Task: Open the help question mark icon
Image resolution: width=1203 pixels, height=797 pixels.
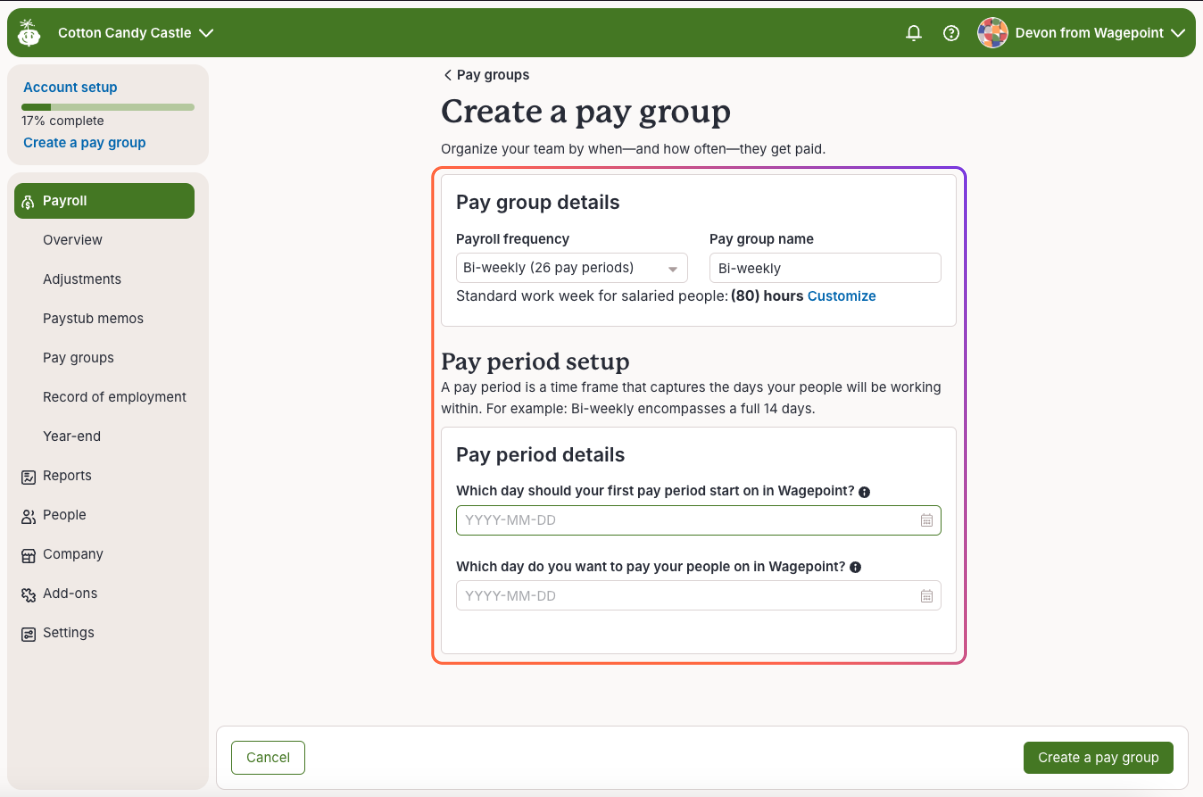Action: click(x=951, y=33)
